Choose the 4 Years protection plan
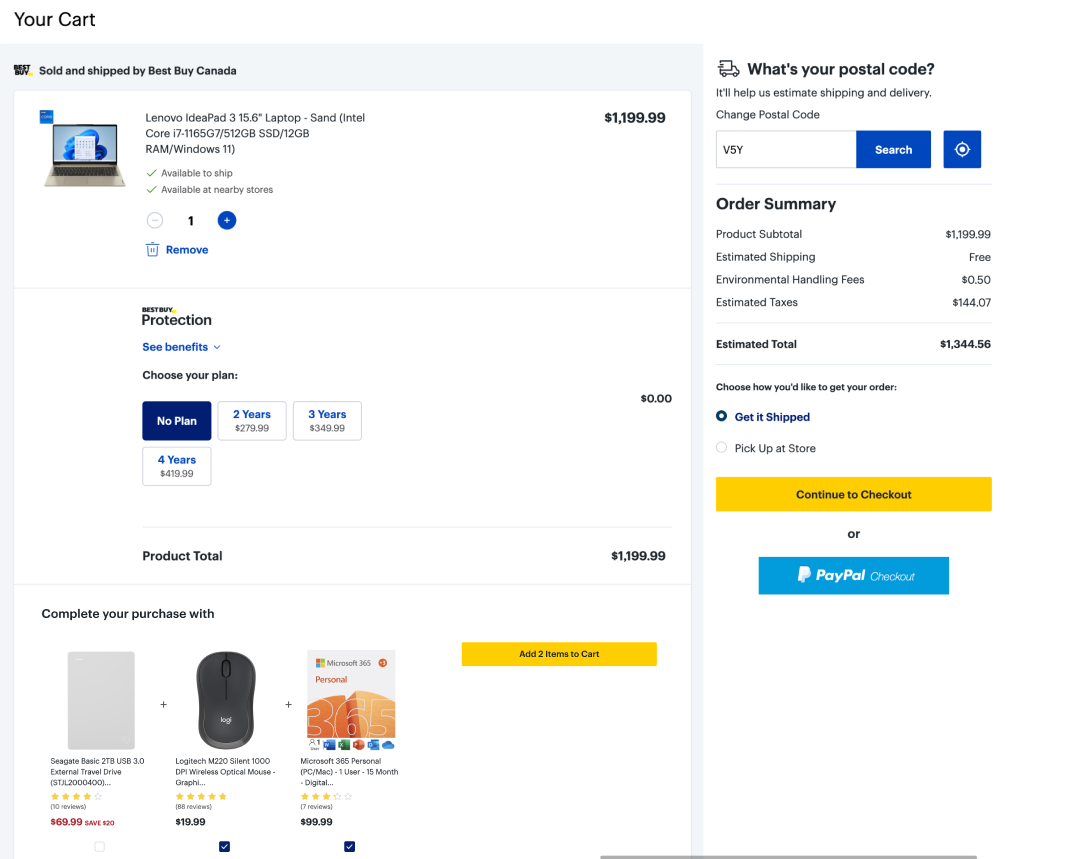The height and width of the screenshot is (859, 1072). tap(176, 466)
